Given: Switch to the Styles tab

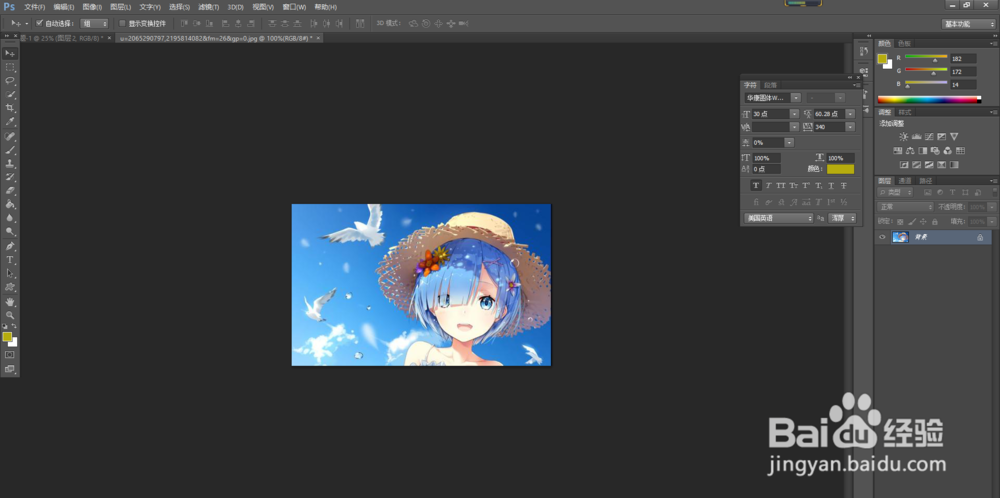Looking at the screenshot, I should pos(905,112).
